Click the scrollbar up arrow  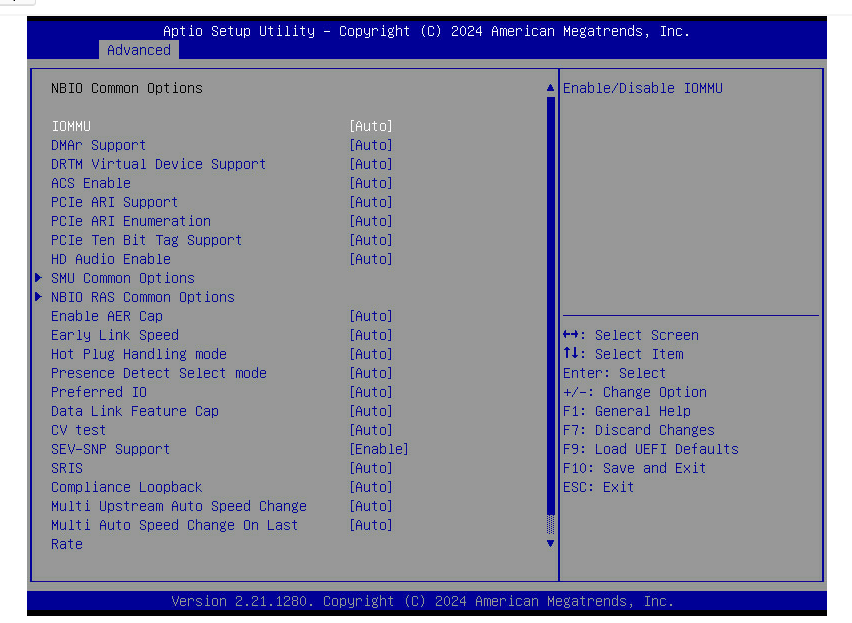click(x=550, y=89)
